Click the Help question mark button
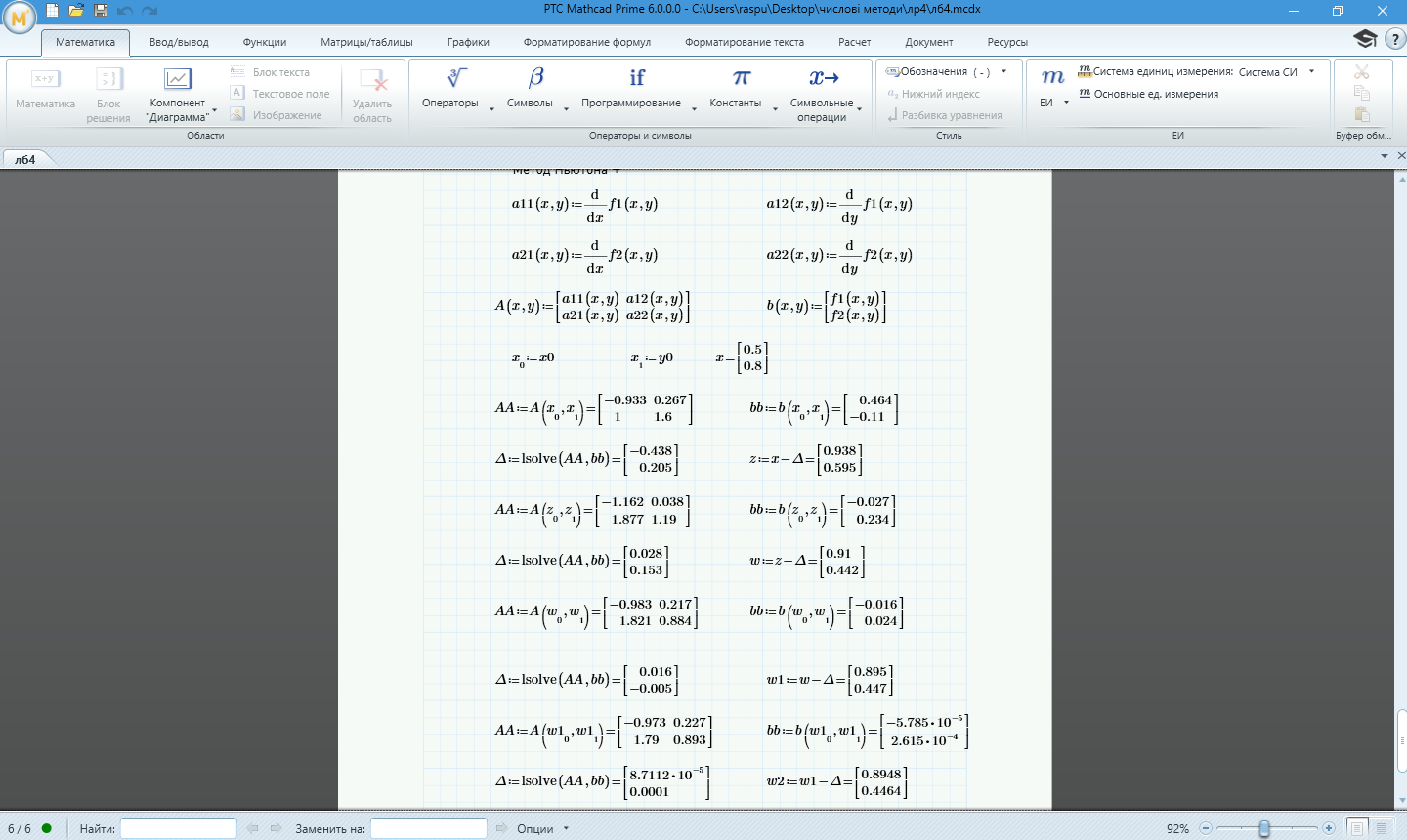 pos(1394,39)
